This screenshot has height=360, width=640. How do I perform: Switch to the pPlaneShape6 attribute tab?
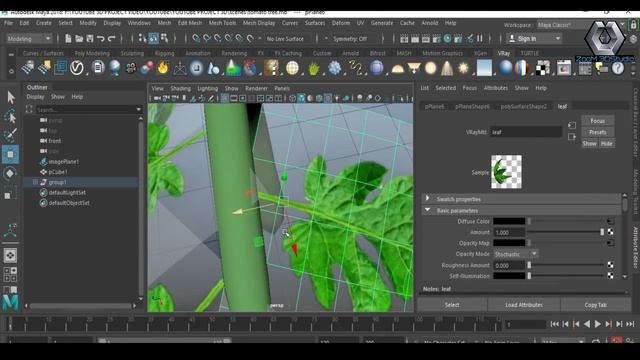pyautogui.click(x=472, y=107)
